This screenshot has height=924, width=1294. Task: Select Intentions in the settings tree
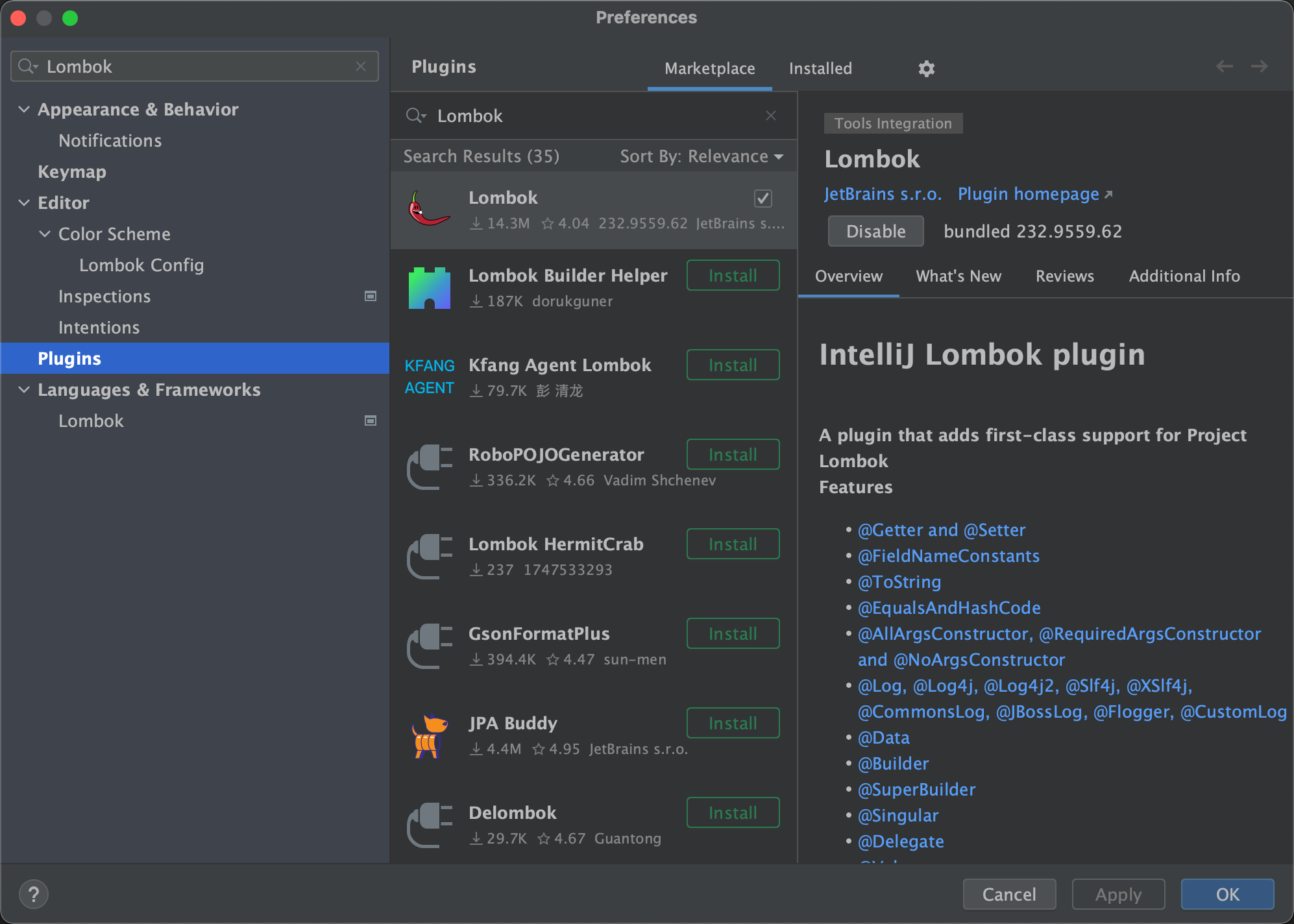click(x=99, y=328)
